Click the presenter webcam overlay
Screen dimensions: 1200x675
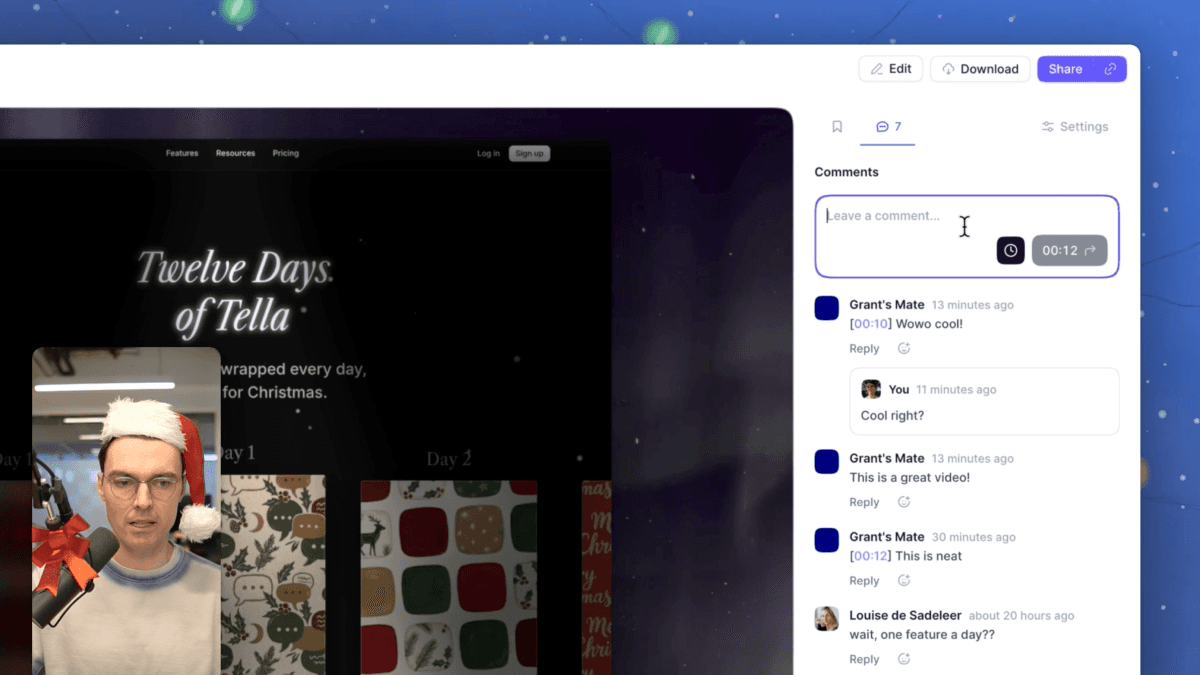(x=126, y=511)
